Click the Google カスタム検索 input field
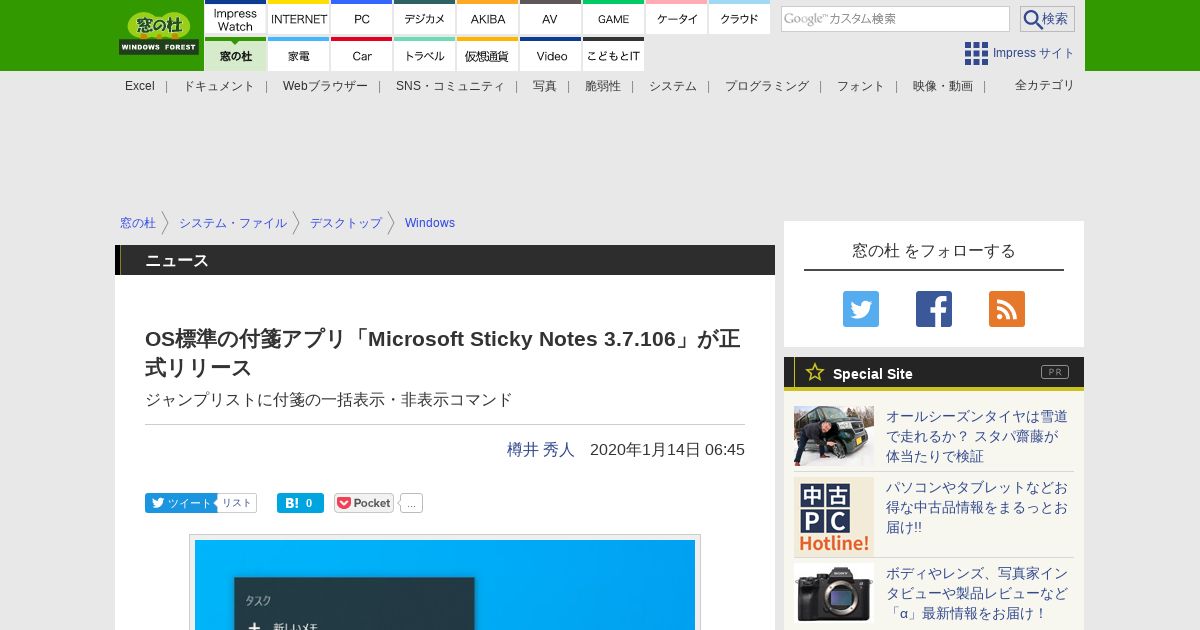This screenshot has height=630, width=1200. coord(895,19)
